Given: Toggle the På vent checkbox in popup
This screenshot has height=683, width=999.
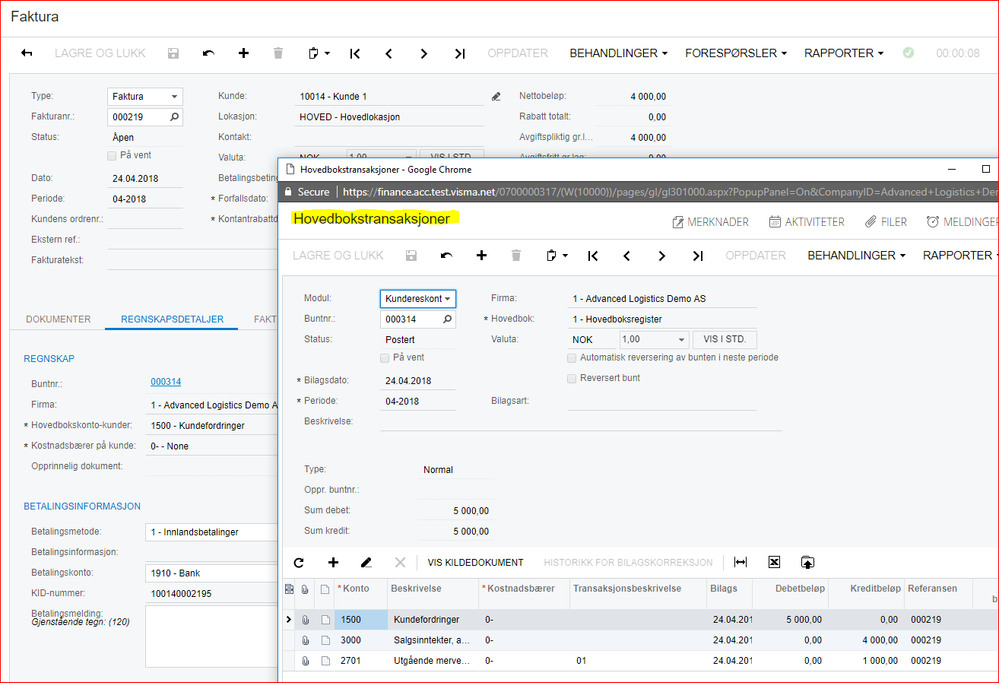Looking at the screenshot, I should point(386,357).
